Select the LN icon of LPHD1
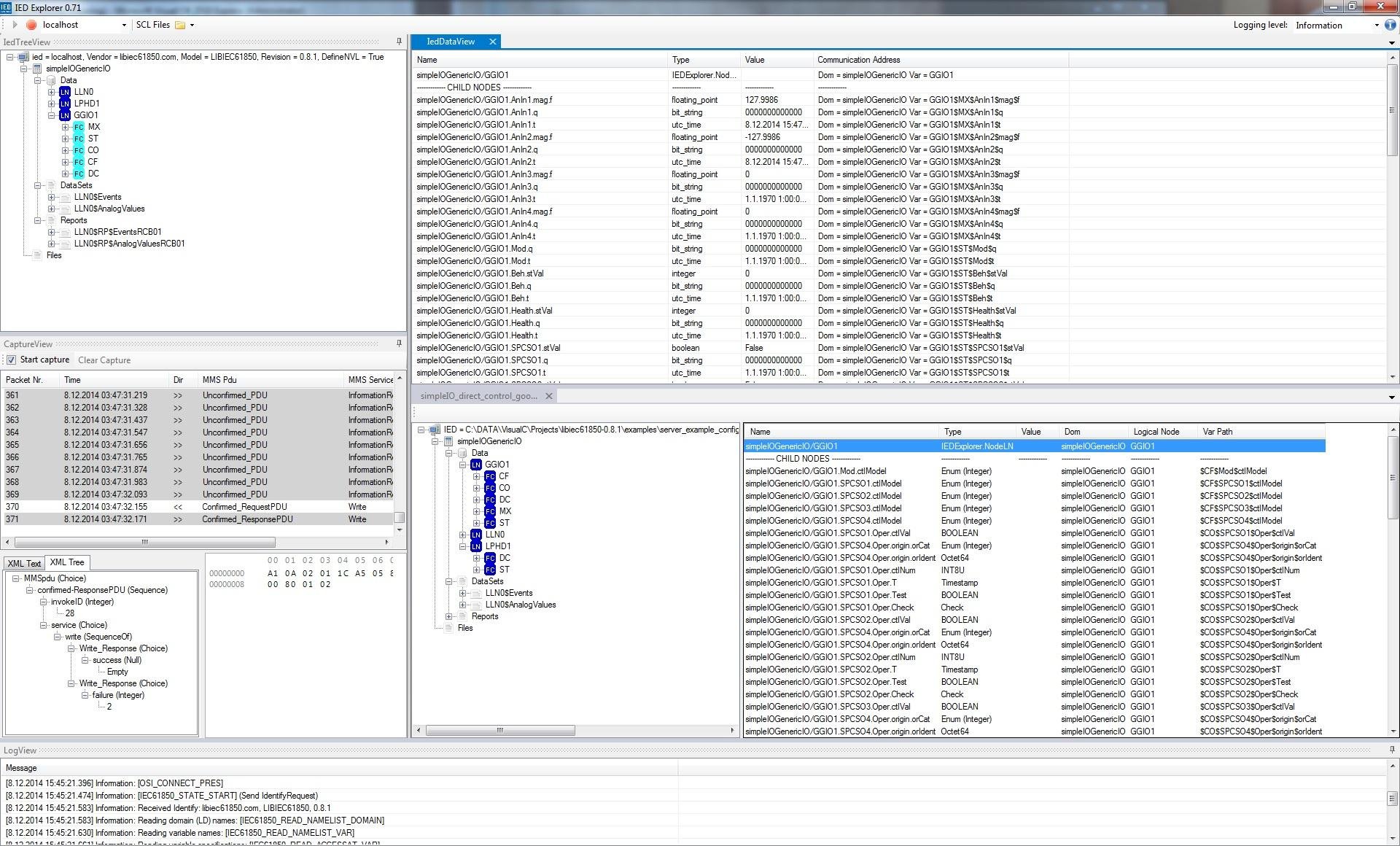 pyautogui.click(x=65, y=104)
